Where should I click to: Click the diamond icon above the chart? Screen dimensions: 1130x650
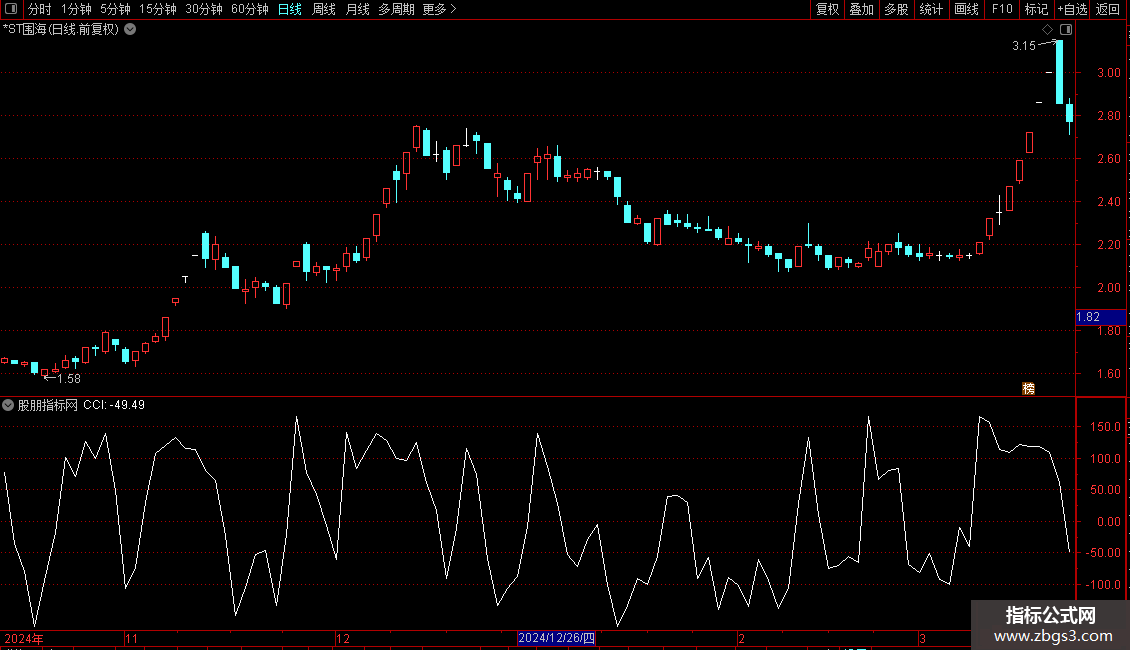pos(1047,30)
